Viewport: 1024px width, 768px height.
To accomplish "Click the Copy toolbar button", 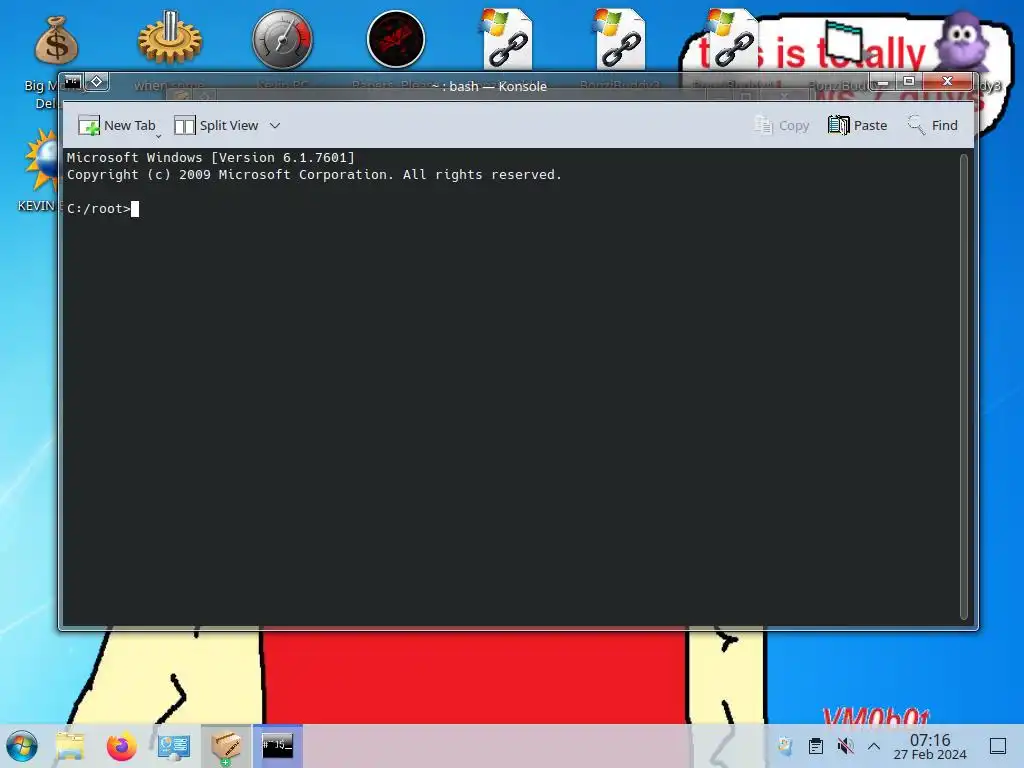I will point(781,125).
